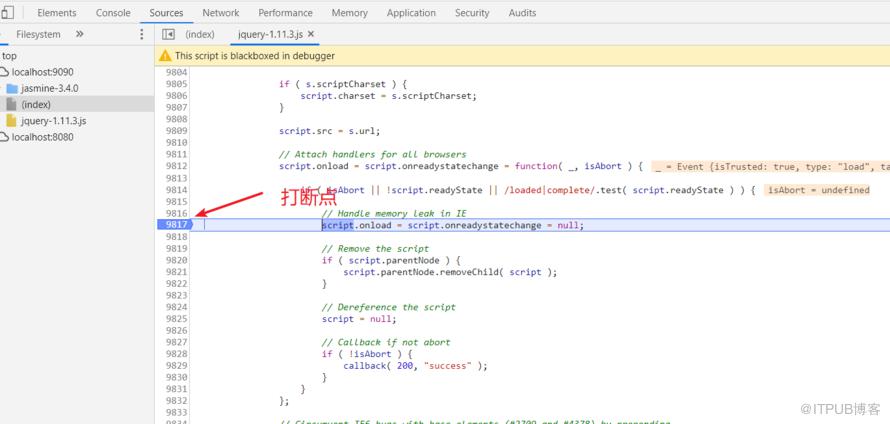Select localhost:8080 in the file tree
Image resolution: width=890 pixels, height=424 pixels.
click(x=43, y=137)
